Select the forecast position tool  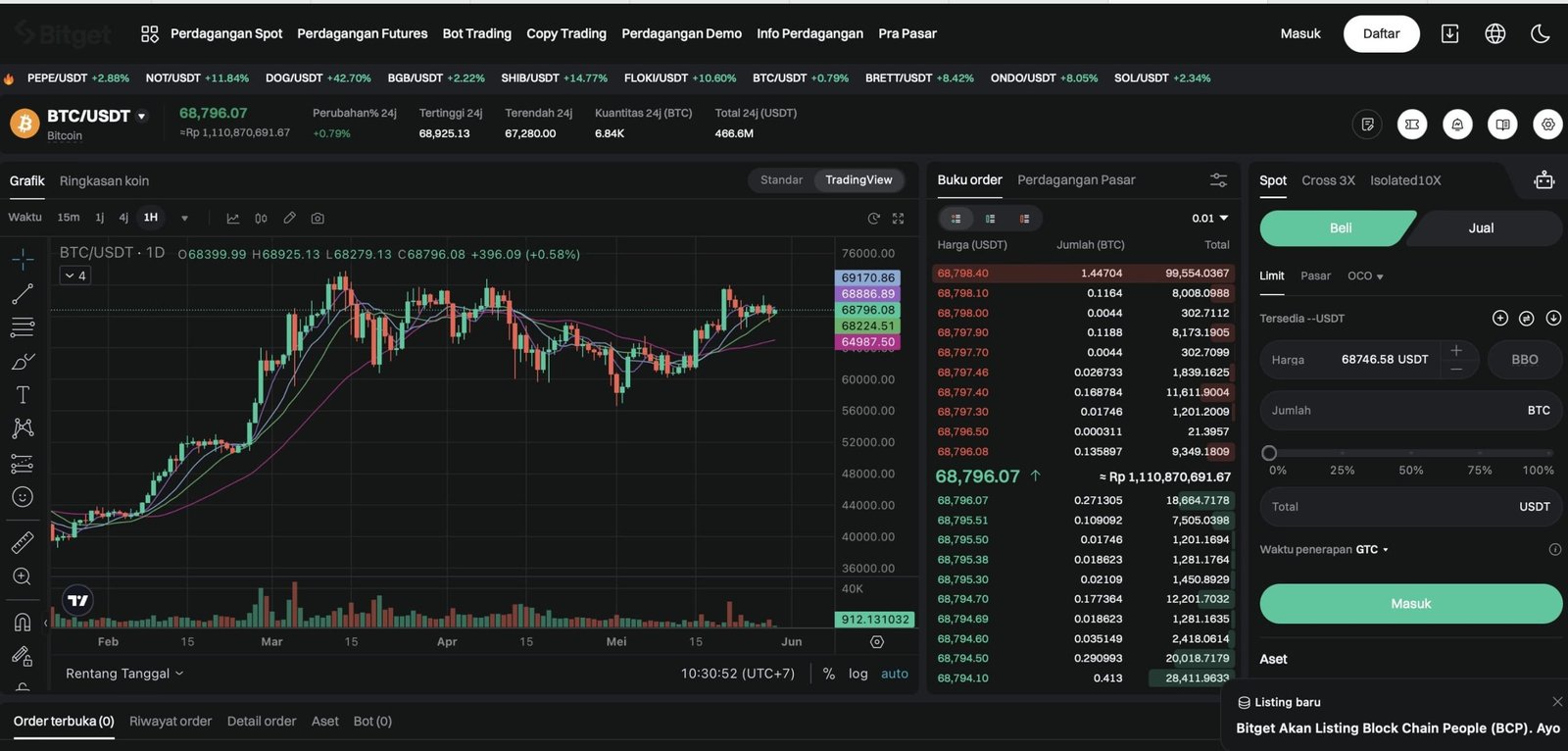point(23,464)
